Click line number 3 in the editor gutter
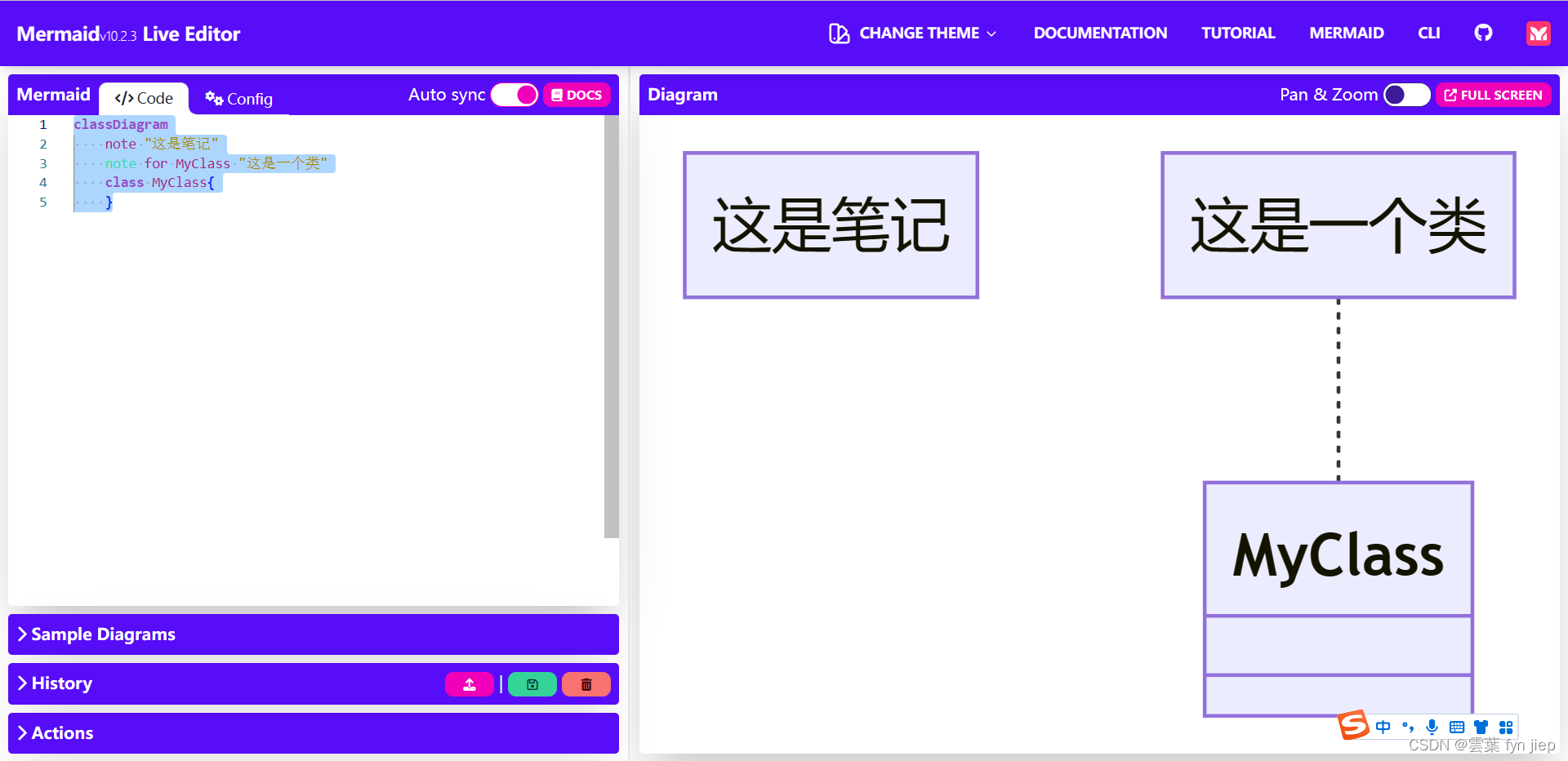Image resolution: width=1568 pixels, height=761 pixels. (x=43, y=163)
